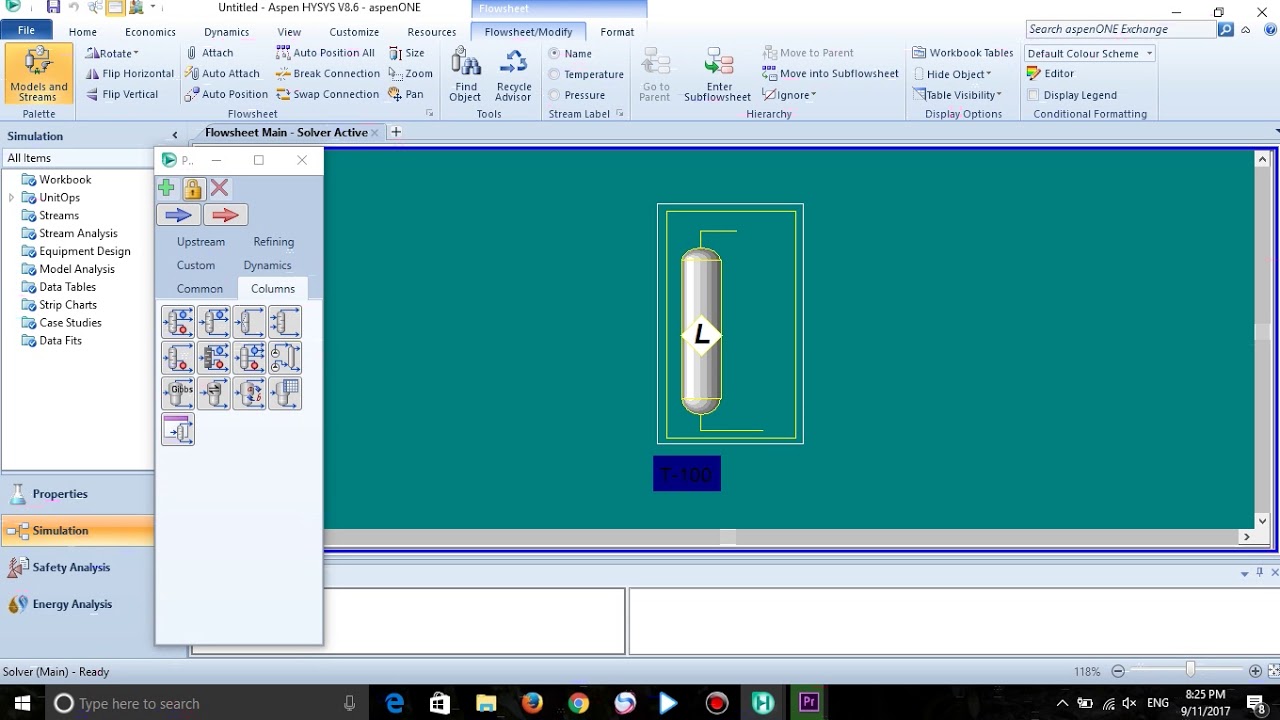Click the zoom in plus button
1280x720 pixels.
[1255, 671]
